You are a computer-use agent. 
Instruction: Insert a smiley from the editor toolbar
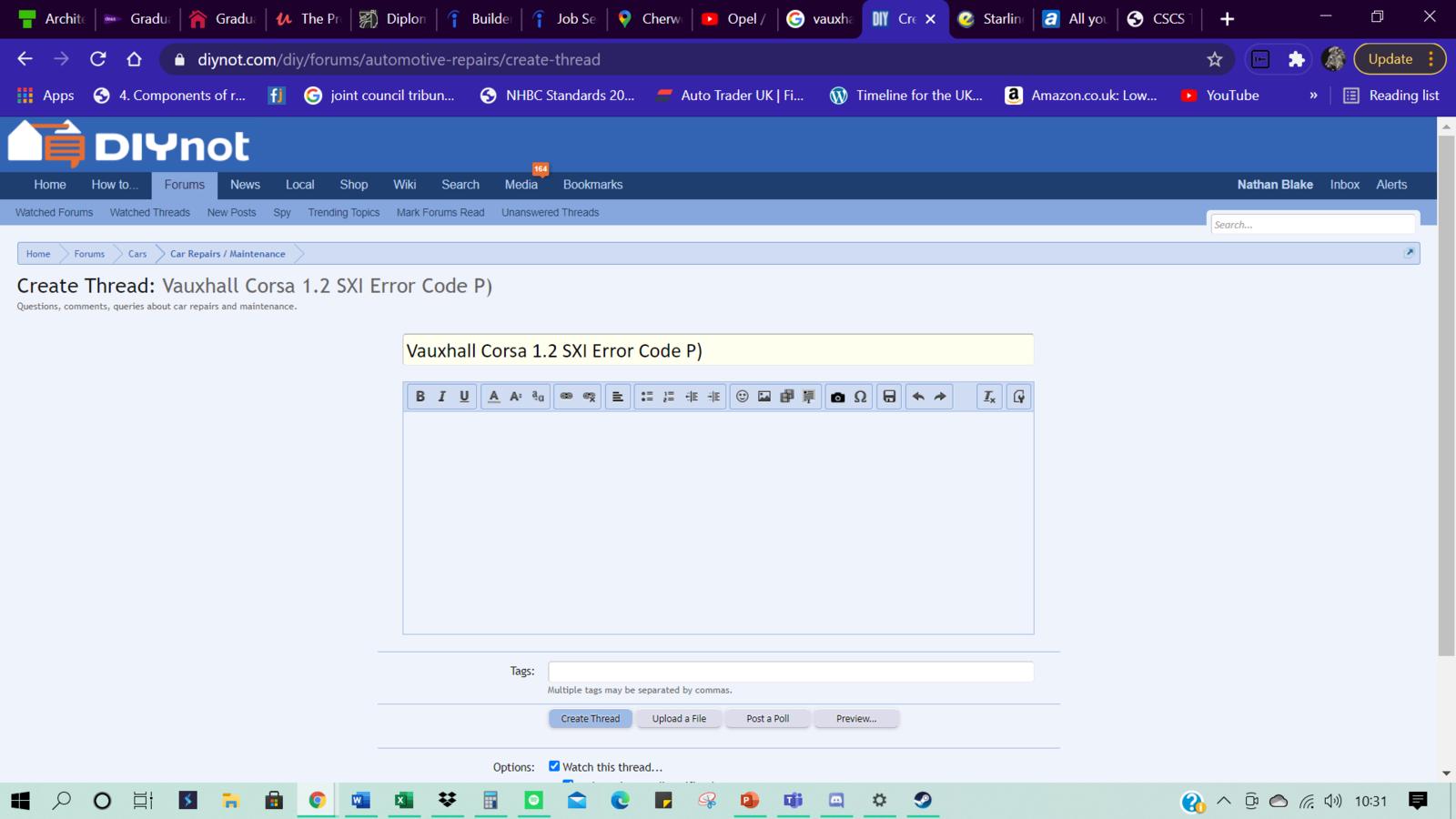(x=743, y=397)
